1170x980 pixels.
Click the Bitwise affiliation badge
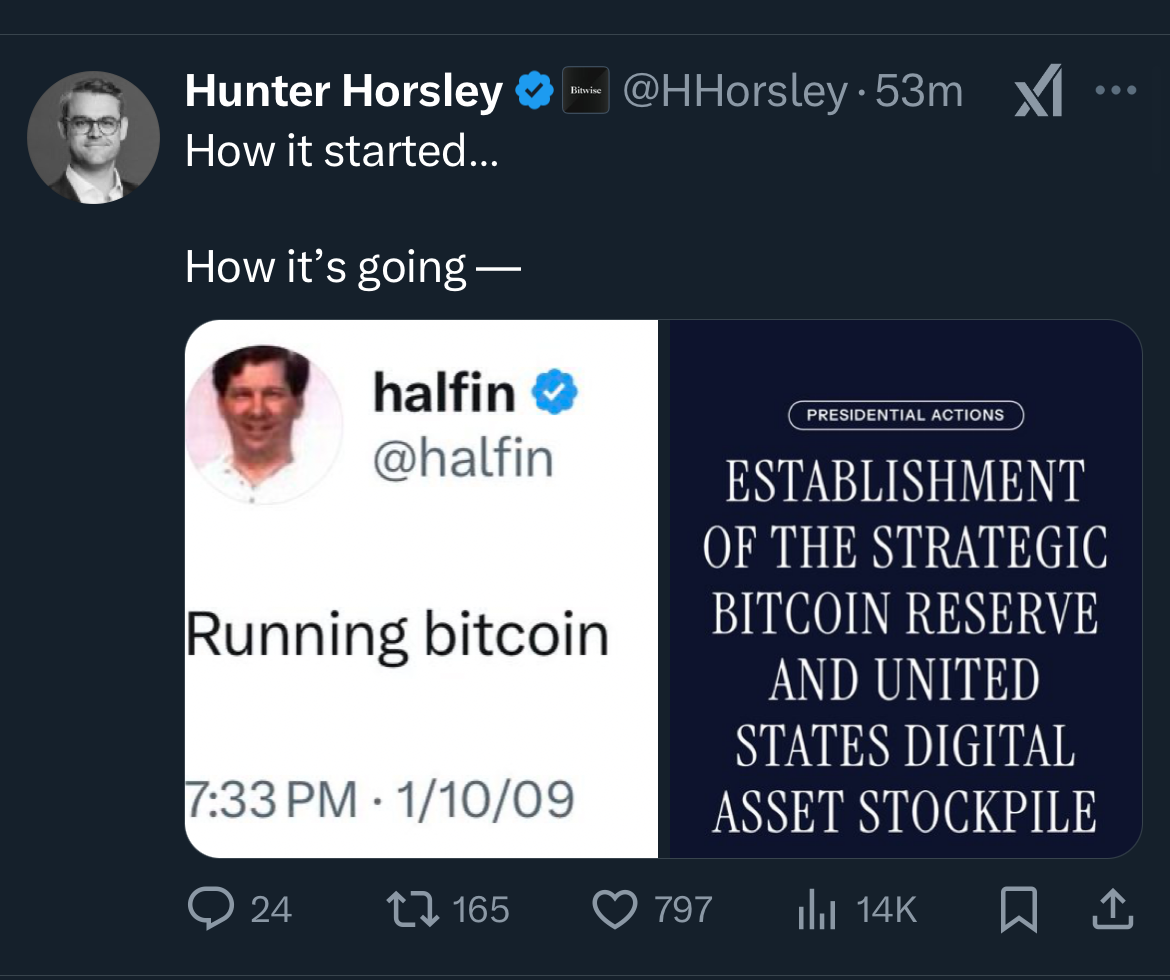[585, 91]
